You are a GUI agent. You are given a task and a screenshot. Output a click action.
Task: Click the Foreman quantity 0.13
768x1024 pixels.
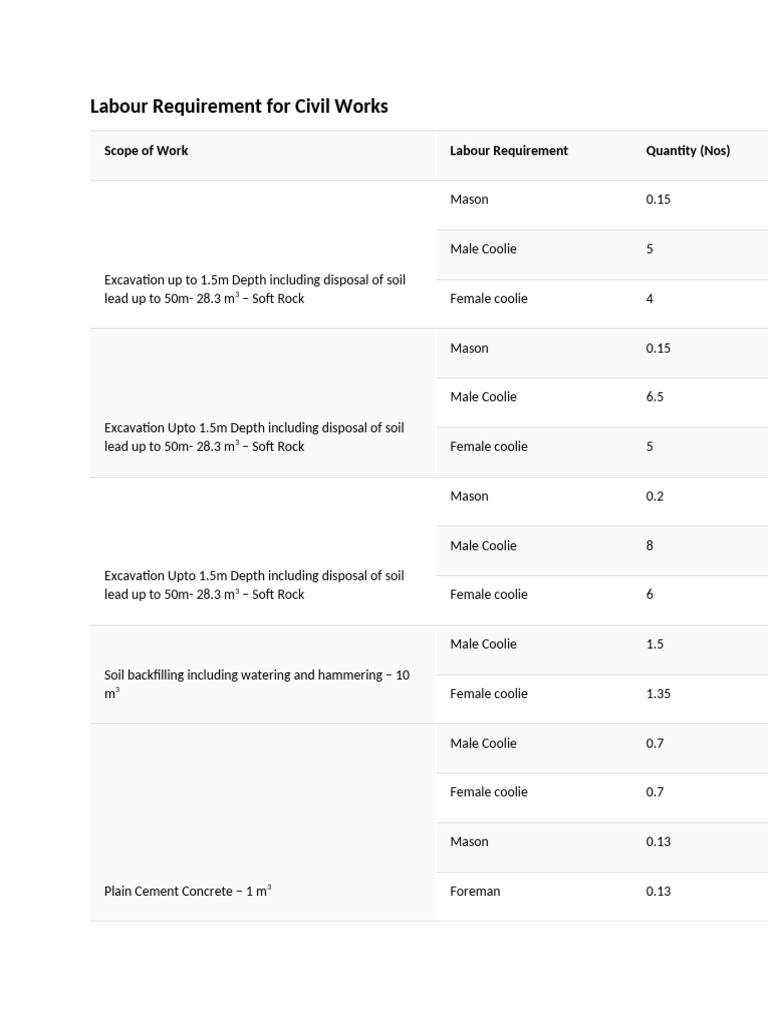pyautogui.click(x=658, y=892)
